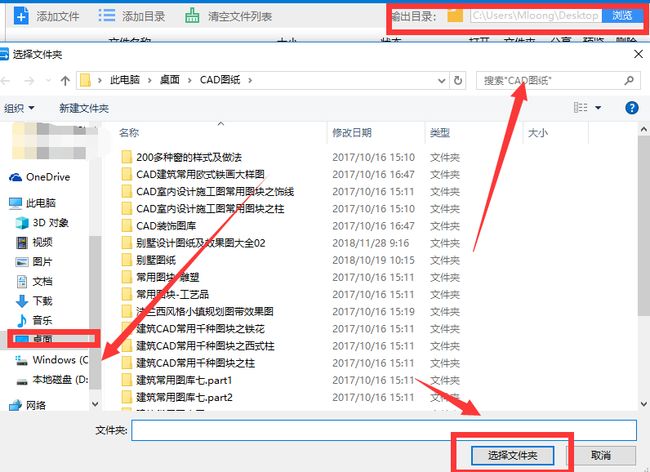Select folder CAD室内设计施工图常用图块之柱
650x472 pixels.
[x=203, y=209]
